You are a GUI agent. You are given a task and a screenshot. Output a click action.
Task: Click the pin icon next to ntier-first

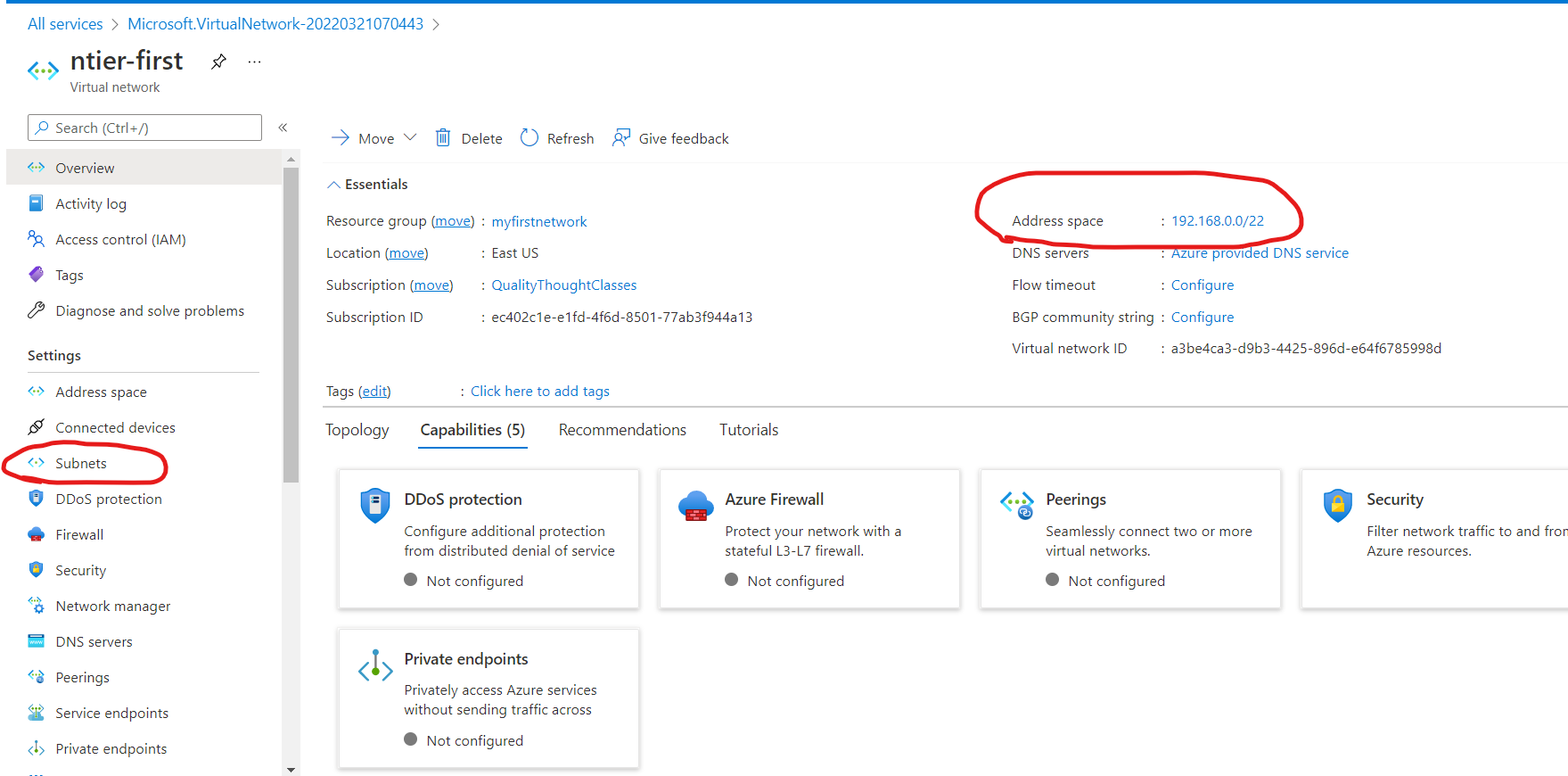[218, 62]
